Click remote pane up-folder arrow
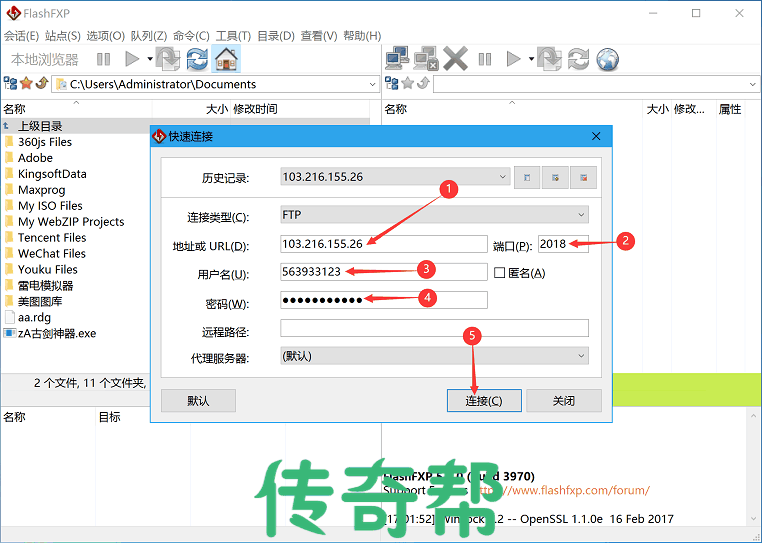This screenshot has height=543, width=762. click(x=423, y=84)
